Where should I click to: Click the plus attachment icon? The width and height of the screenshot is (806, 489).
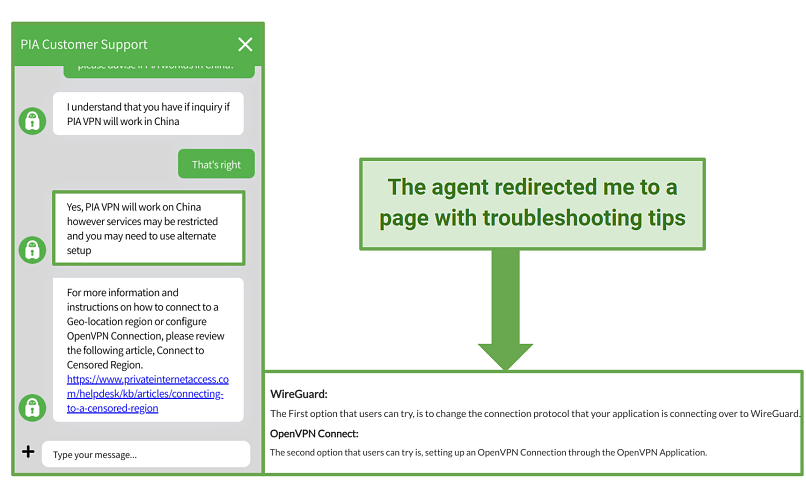(x=28, y=452)
